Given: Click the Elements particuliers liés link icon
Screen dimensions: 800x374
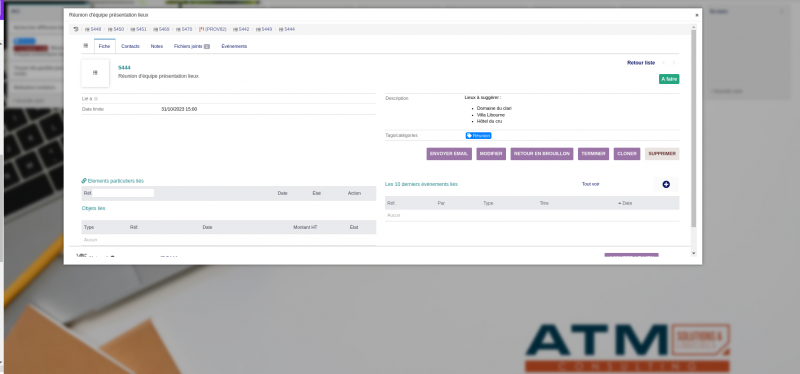Looking at the screenshot, I should (x=84, y=181).
